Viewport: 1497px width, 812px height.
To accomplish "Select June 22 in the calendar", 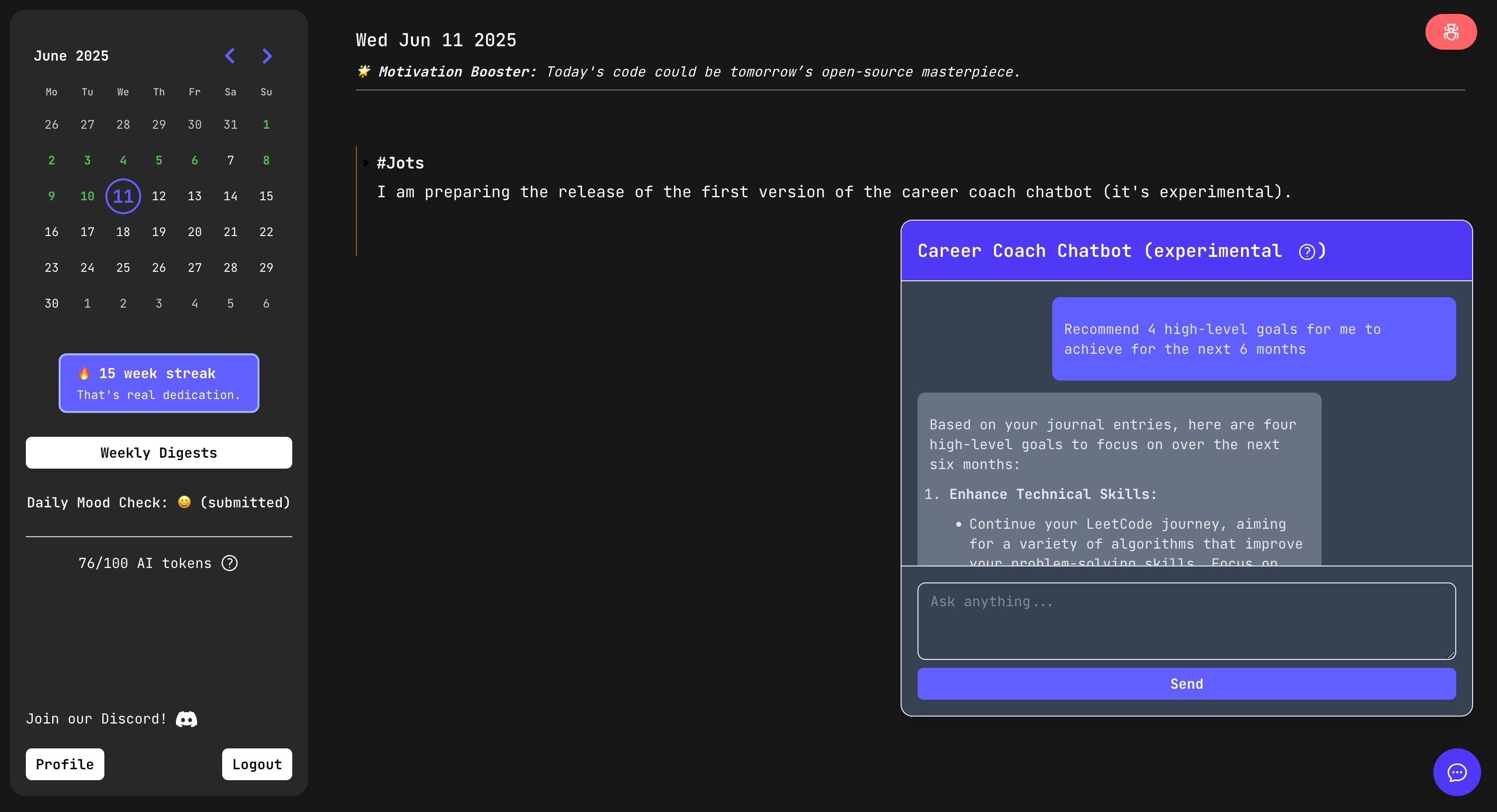I will (266, 232).
